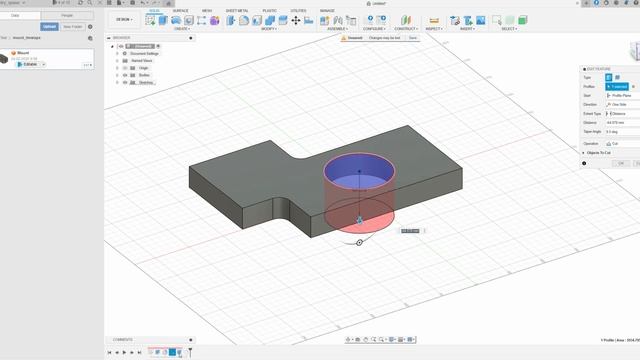Open the Create dropdown menu
This screenshot has height=360, width=640.
point(182,29)
